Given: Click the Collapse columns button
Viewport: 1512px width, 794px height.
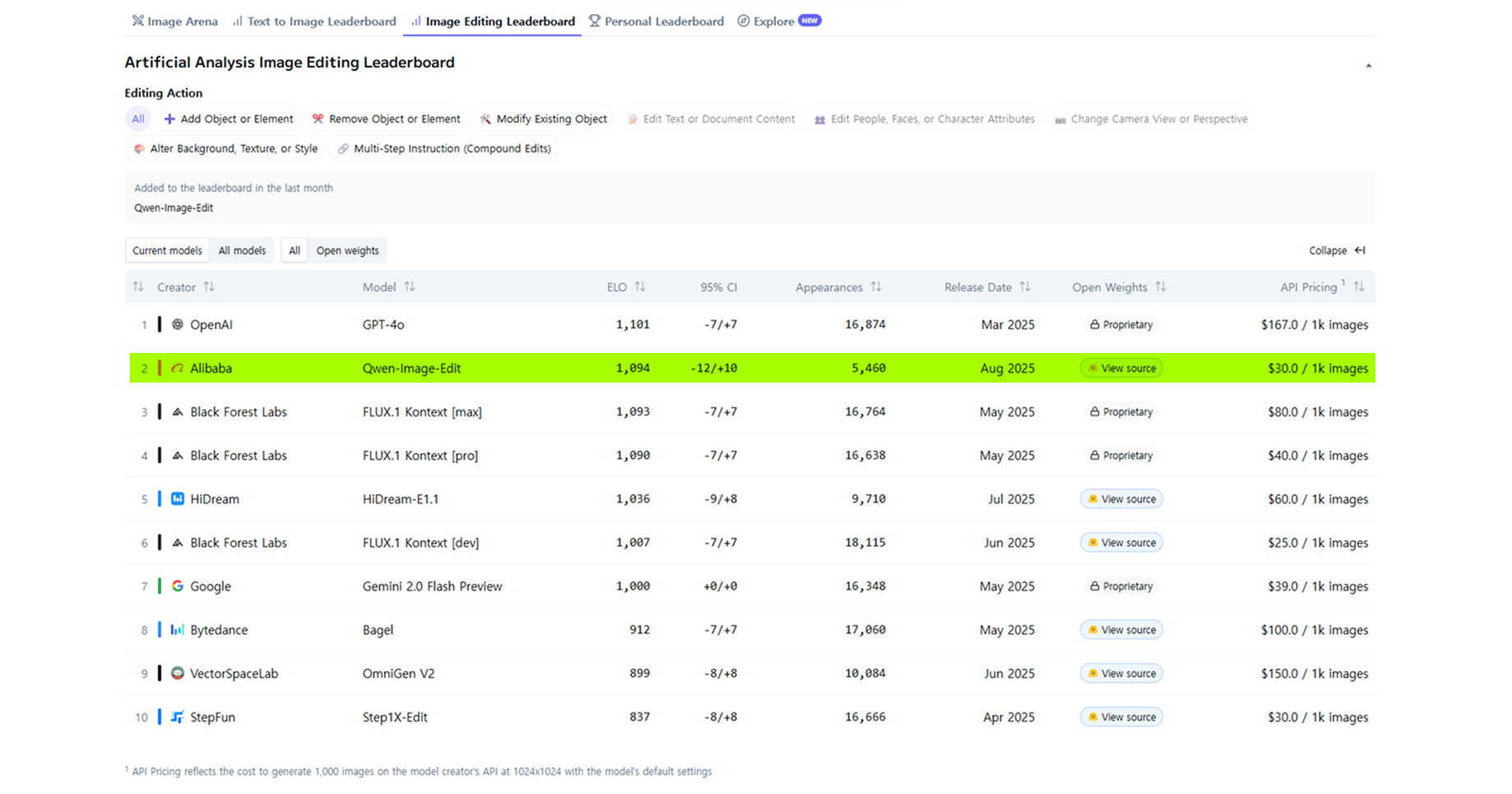Looking at the screenshot, I should coord(1337,251).
